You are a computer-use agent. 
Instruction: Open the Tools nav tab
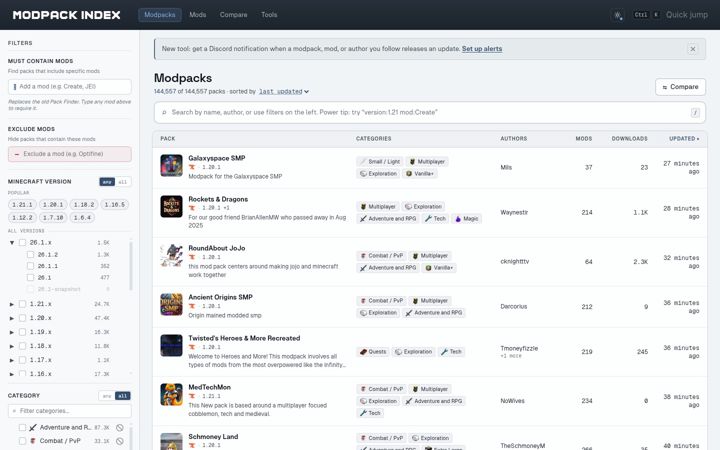269,15
